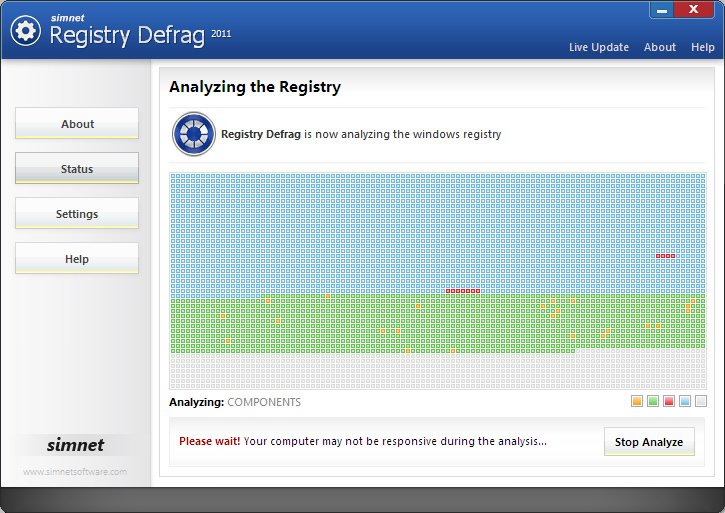The height and width of the screenshot is (513, 725).
Task: Click the orange legend square
Action: pos(637,402)
